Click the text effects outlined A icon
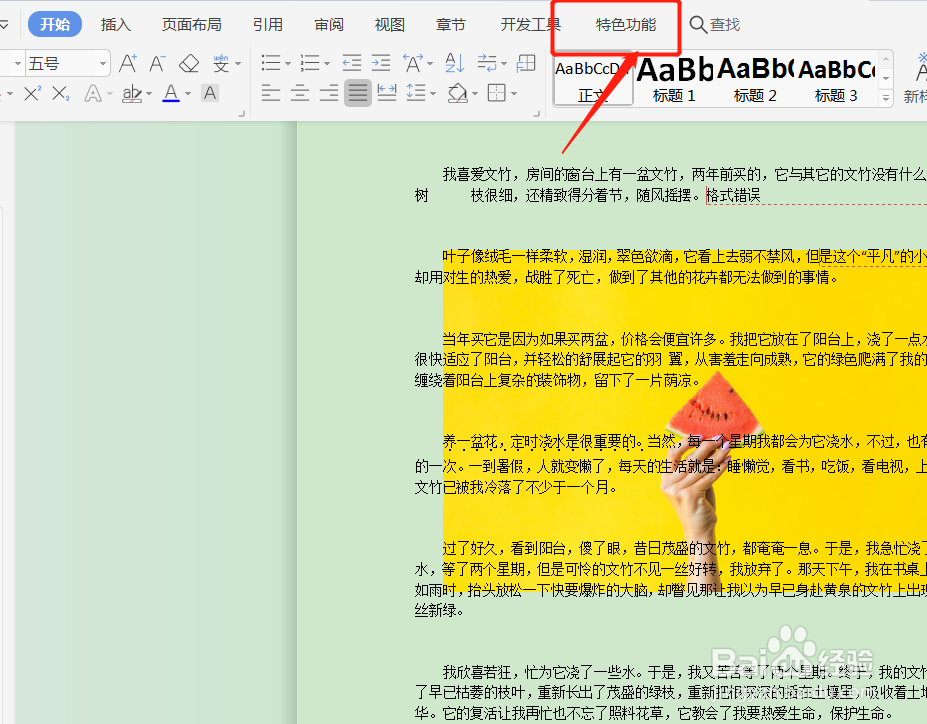 (x=92, y=93)
